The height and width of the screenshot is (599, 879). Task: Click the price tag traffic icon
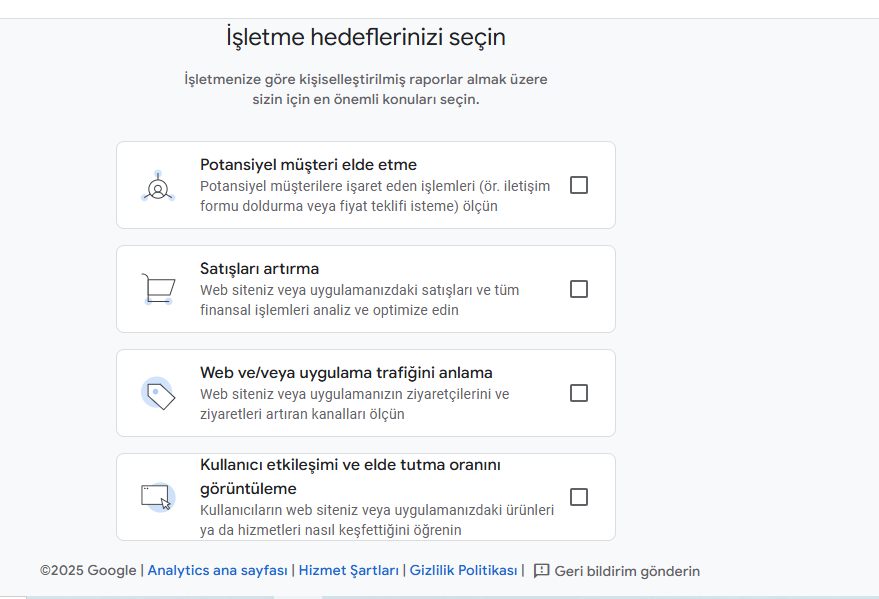pyautogui.click(x=158, y=394)
